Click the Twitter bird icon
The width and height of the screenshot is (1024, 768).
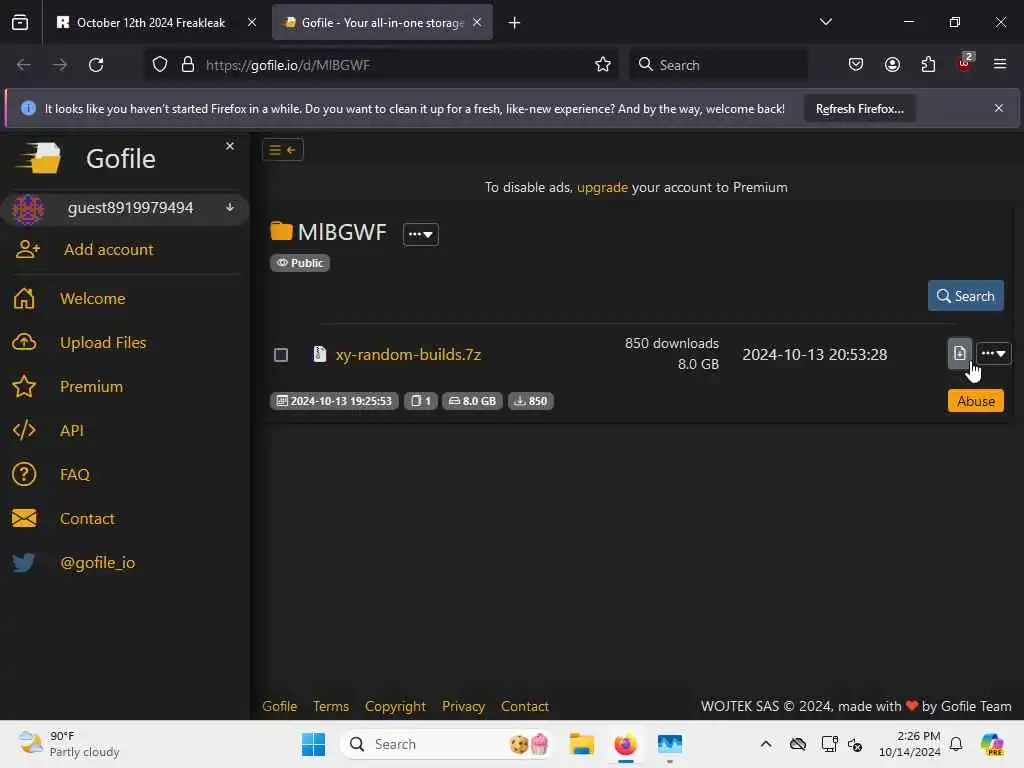click(x=24, y=562)
